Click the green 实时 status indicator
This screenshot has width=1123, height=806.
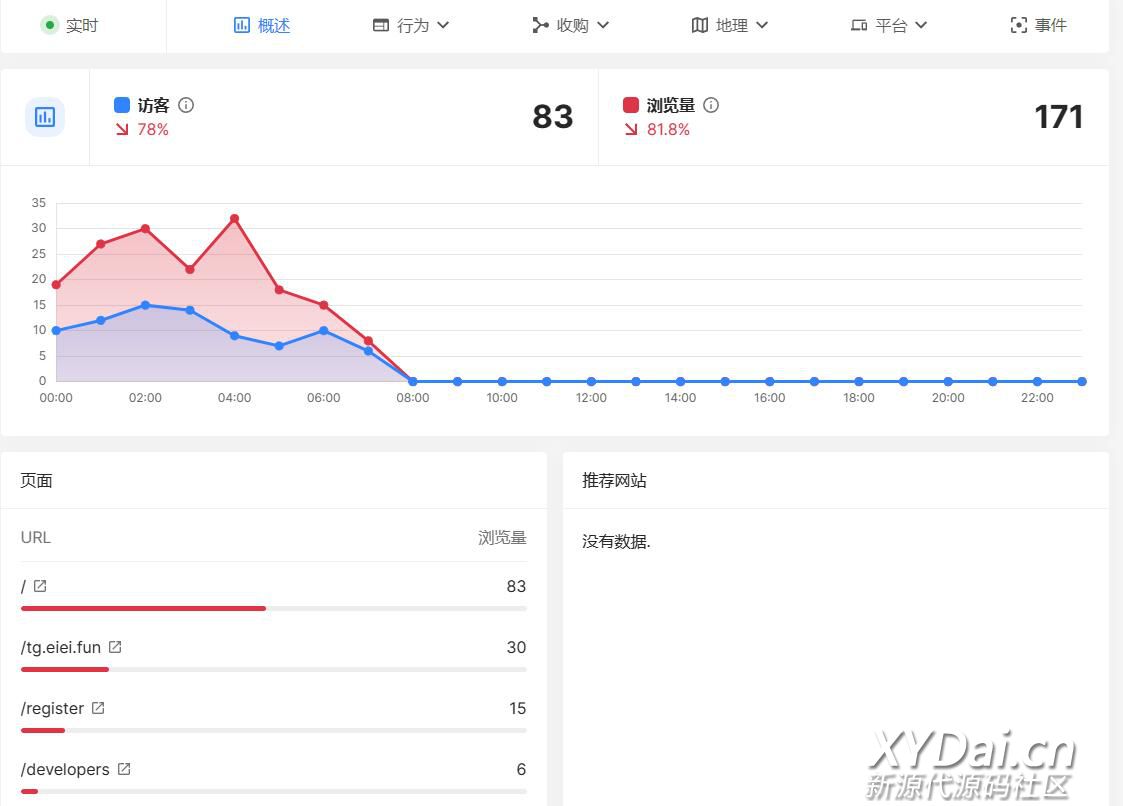click(x=50, y=25)
